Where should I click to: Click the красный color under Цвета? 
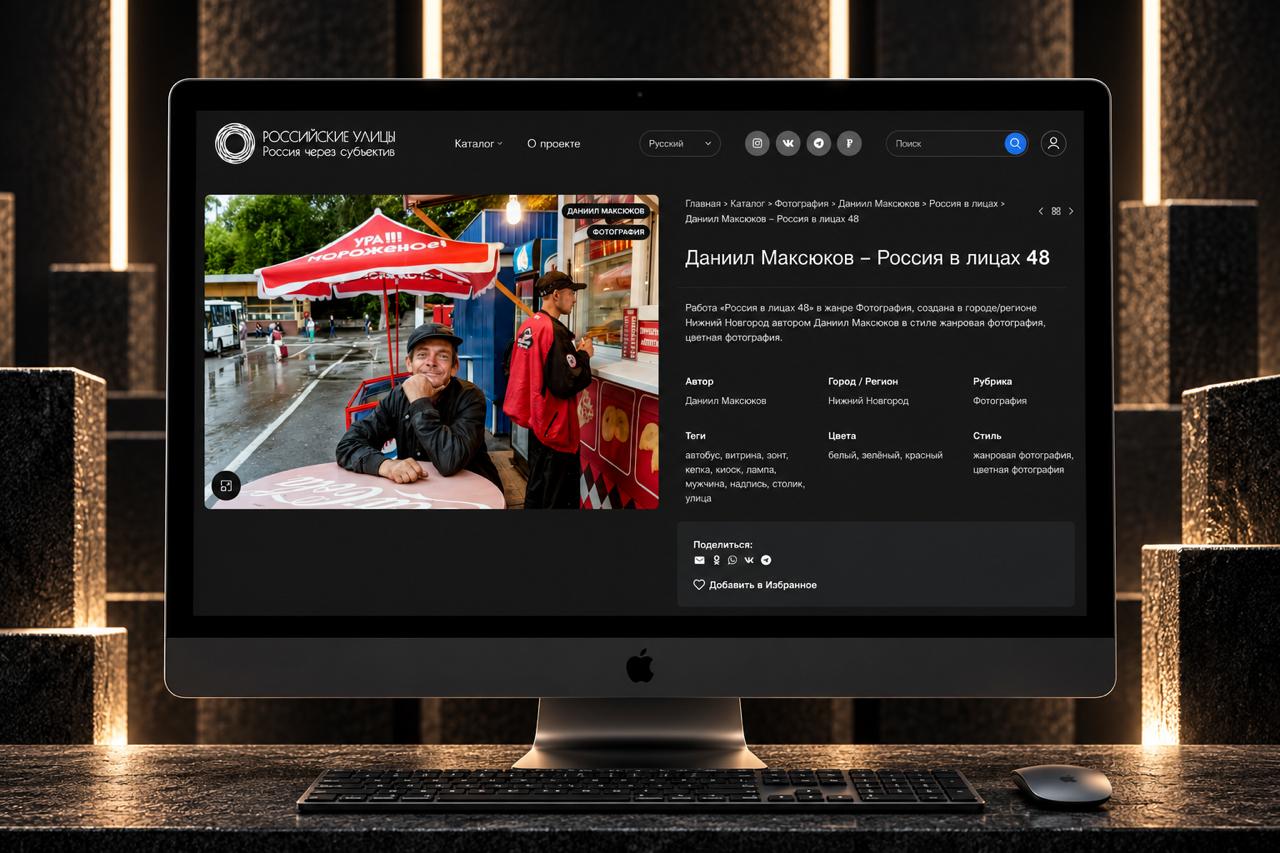(x=924, y=455)
